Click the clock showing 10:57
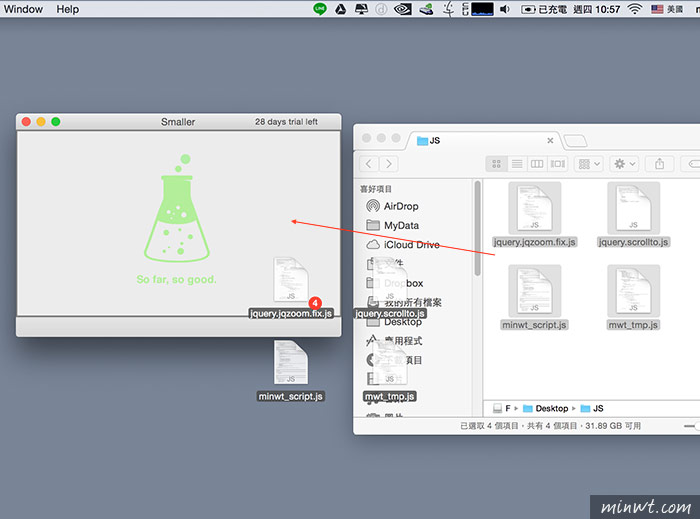Image resolution: width=700 pixels, height=519 pixels. point(596,9)
